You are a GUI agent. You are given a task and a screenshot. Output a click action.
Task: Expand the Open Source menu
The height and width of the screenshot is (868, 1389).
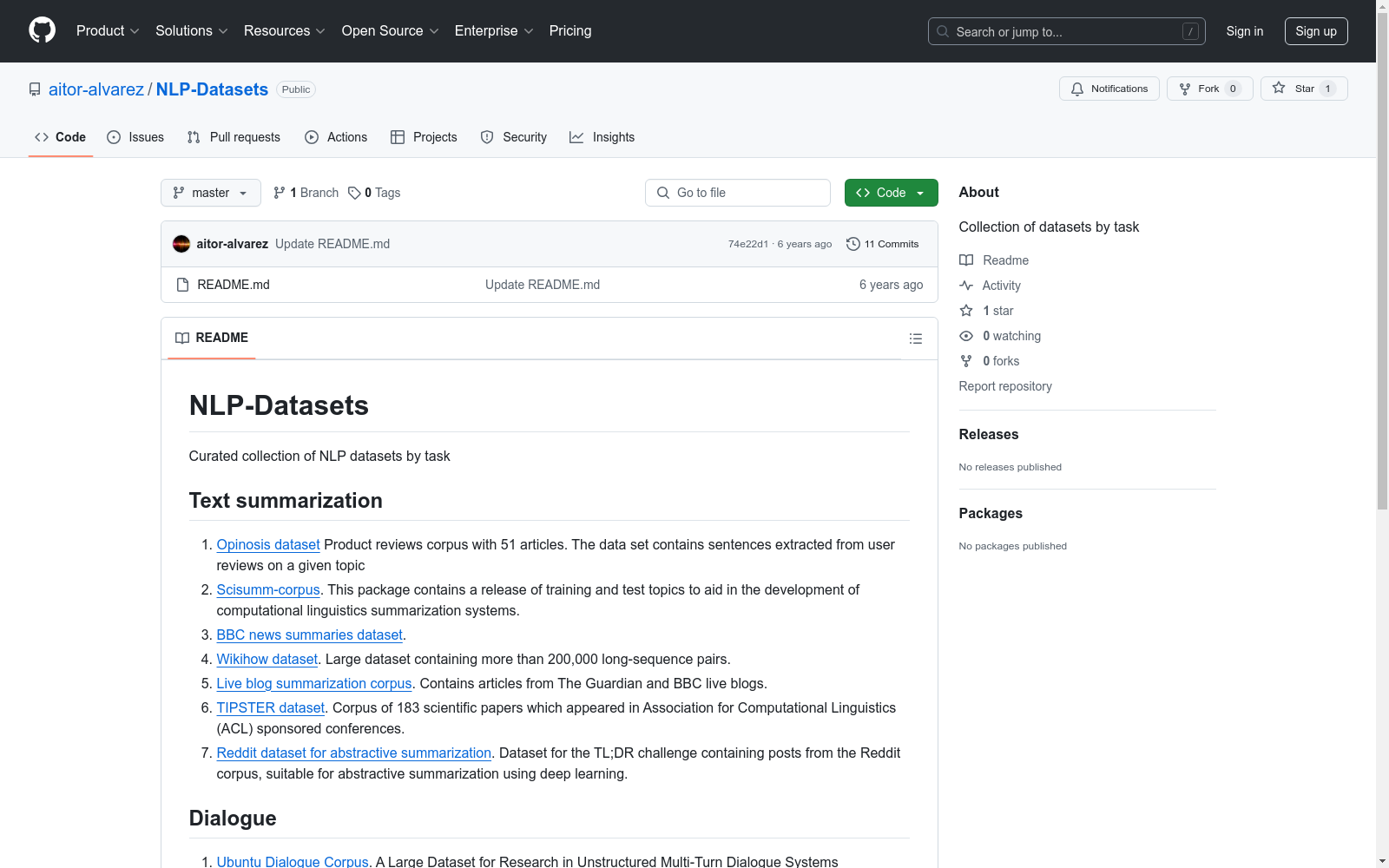click(x=391, y=30)
